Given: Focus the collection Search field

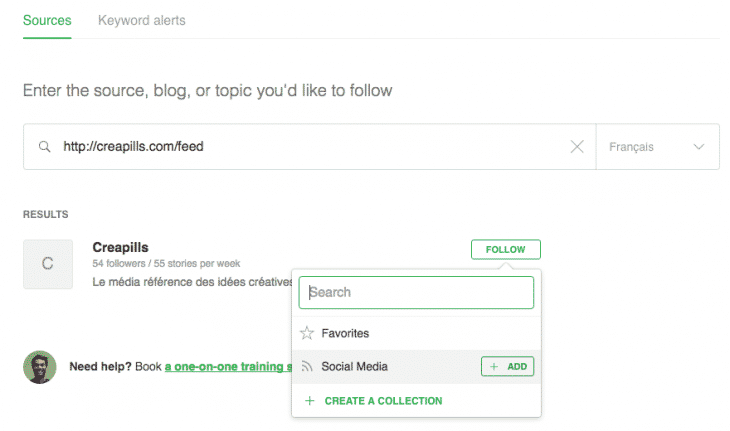Looking at the screenshot, I should (x=416, y=293).
